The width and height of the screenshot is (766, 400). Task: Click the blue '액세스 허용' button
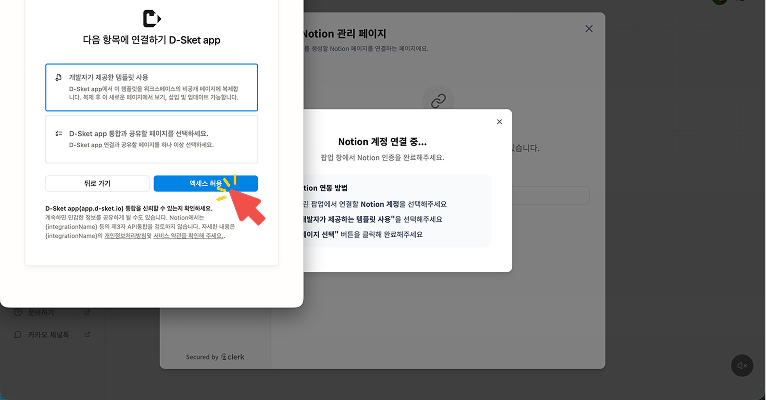click(206, 184)
